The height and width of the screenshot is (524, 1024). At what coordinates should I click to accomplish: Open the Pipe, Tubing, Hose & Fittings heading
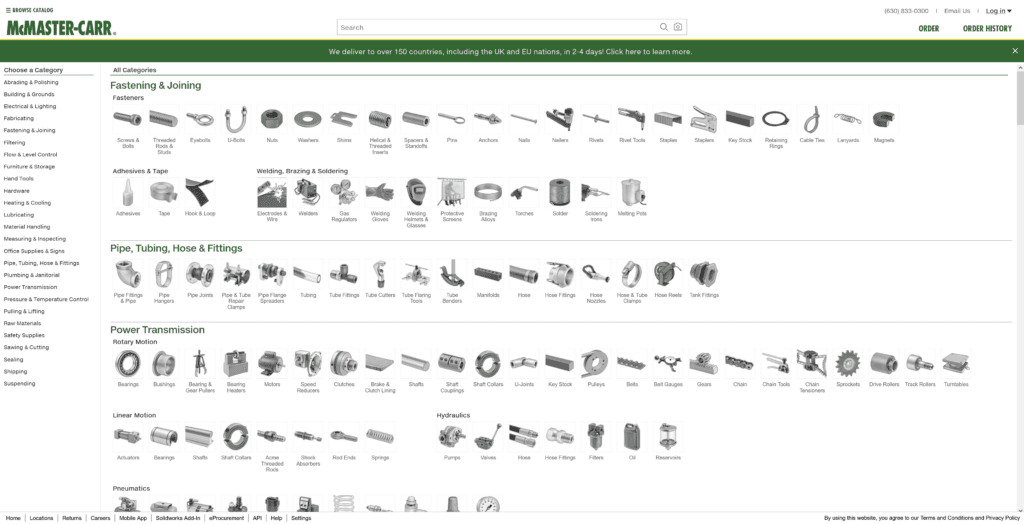[176, 248]
